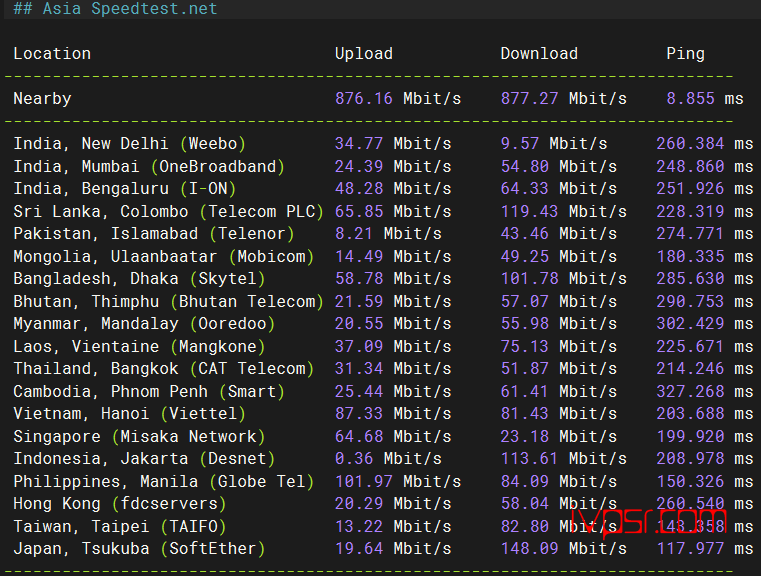Screen dimensions: 761x576
Task: Click 'Philippines, Manila (Globe Tel)' row label
Action: [x=164, y=482]
